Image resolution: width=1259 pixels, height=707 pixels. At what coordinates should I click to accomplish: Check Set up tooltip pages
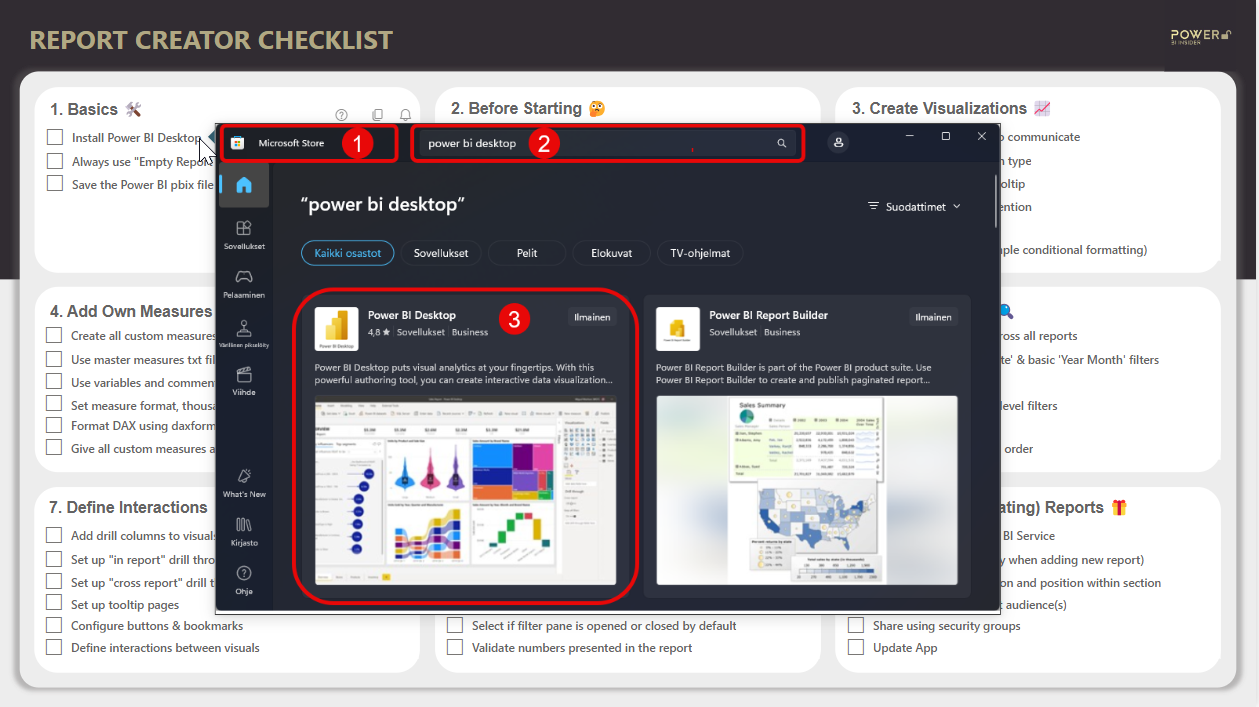pos(54,603)
